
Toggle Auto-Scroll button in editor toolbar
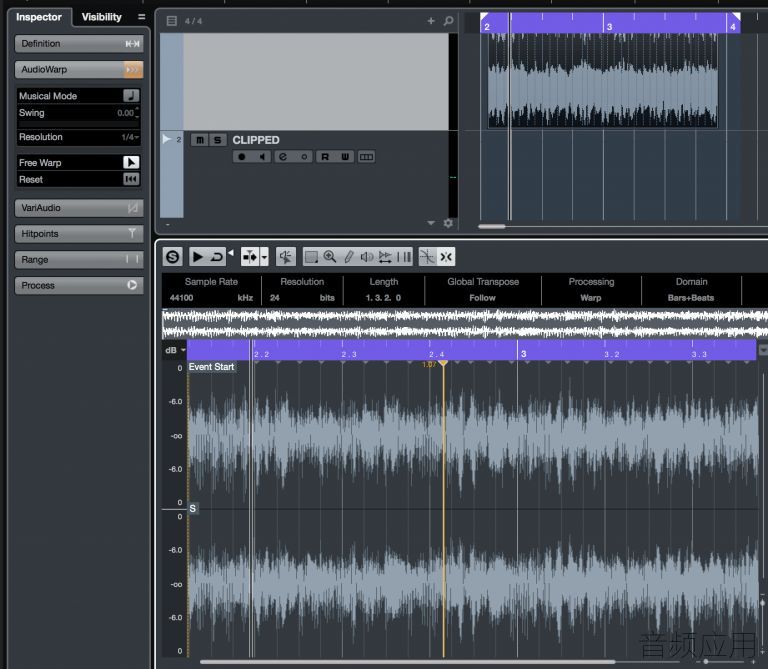(x=250, y=257)
